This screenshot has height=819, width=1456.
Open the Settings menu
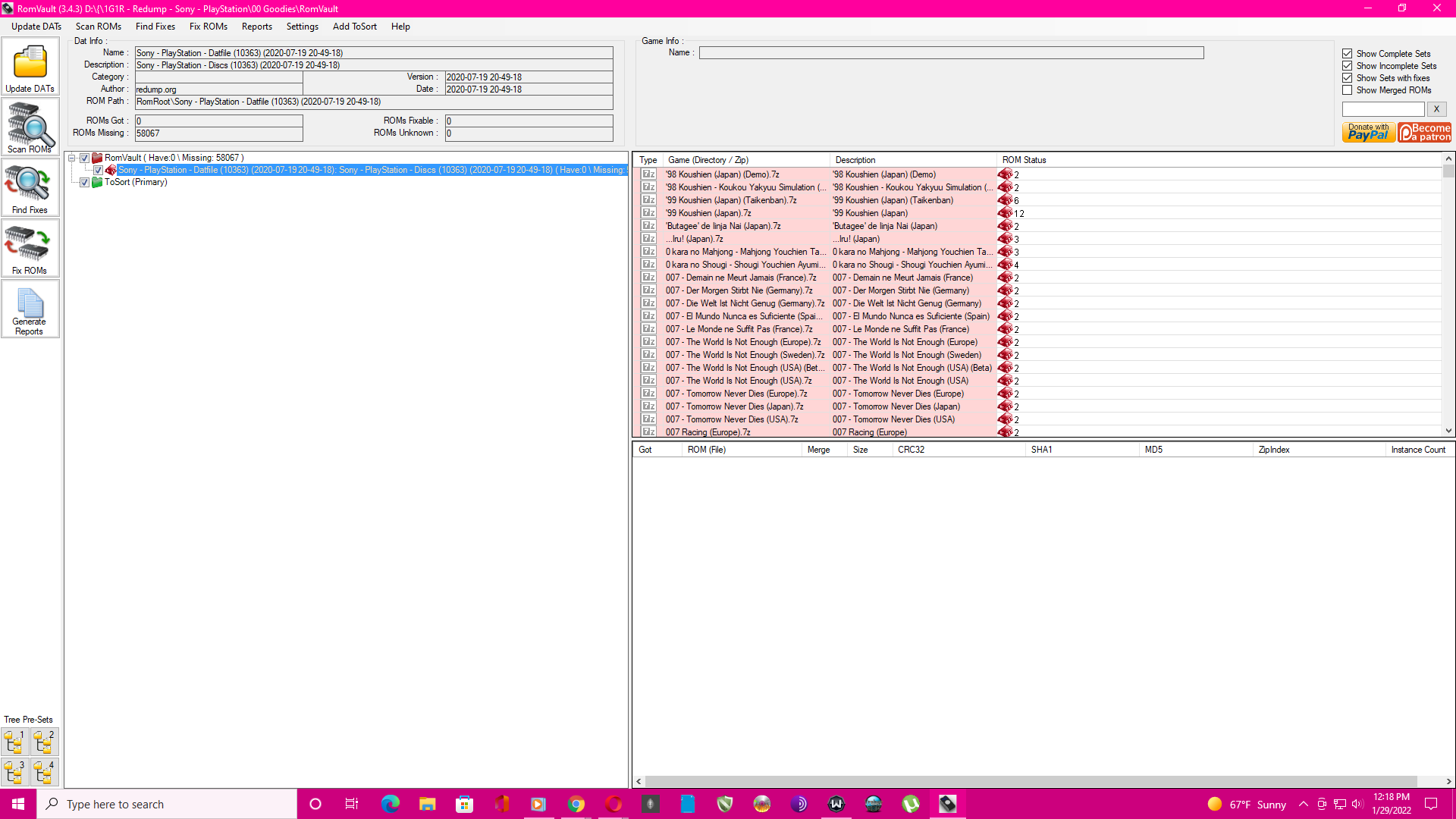click(x=303, y=27)
